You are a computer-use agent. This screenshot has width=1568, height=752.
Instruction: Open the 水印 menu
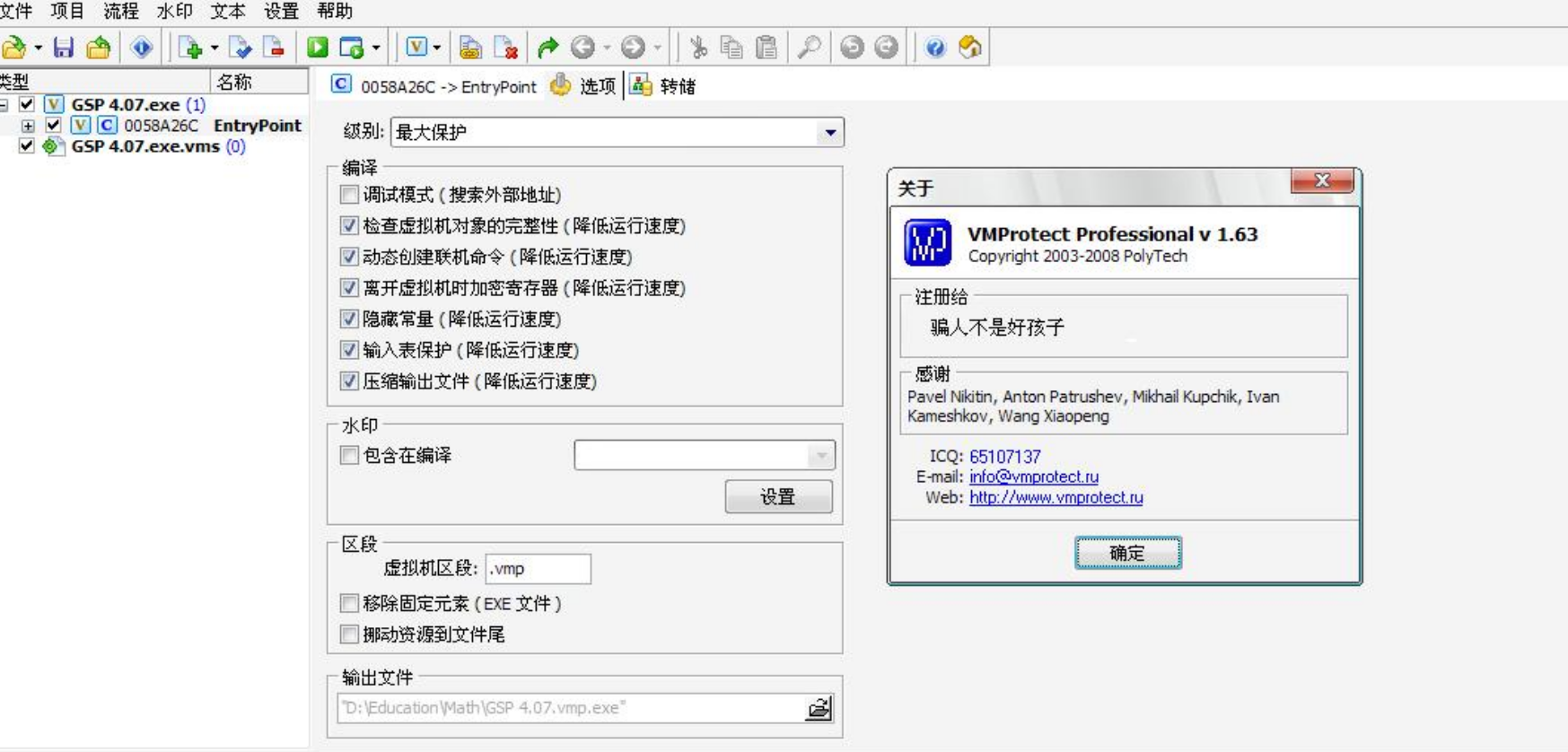pos(175,11)
